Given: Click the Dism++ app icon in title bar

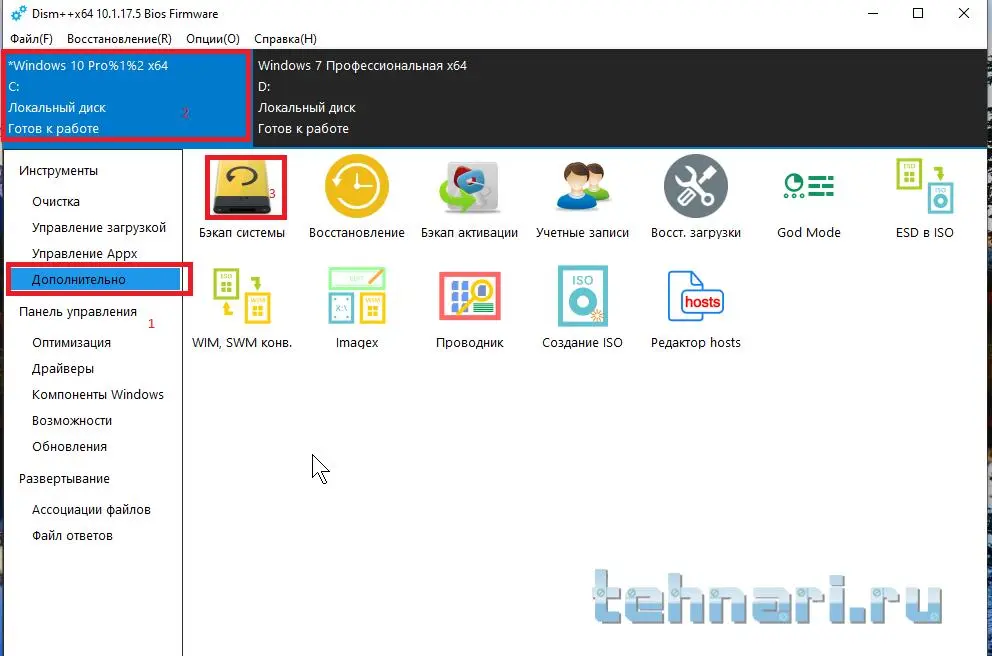Looking at the screenshot, I should [x=19, y=13].
